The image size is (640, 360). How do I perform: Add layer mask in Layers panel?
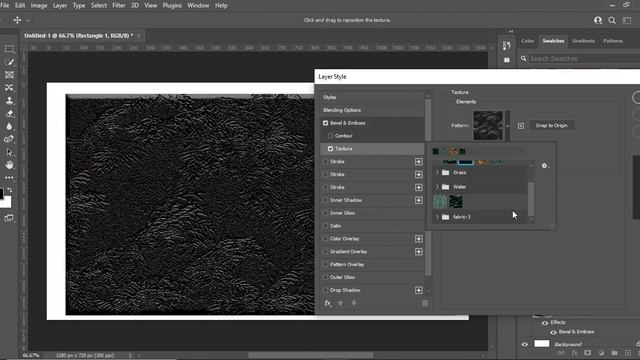[x=587, y=353]
